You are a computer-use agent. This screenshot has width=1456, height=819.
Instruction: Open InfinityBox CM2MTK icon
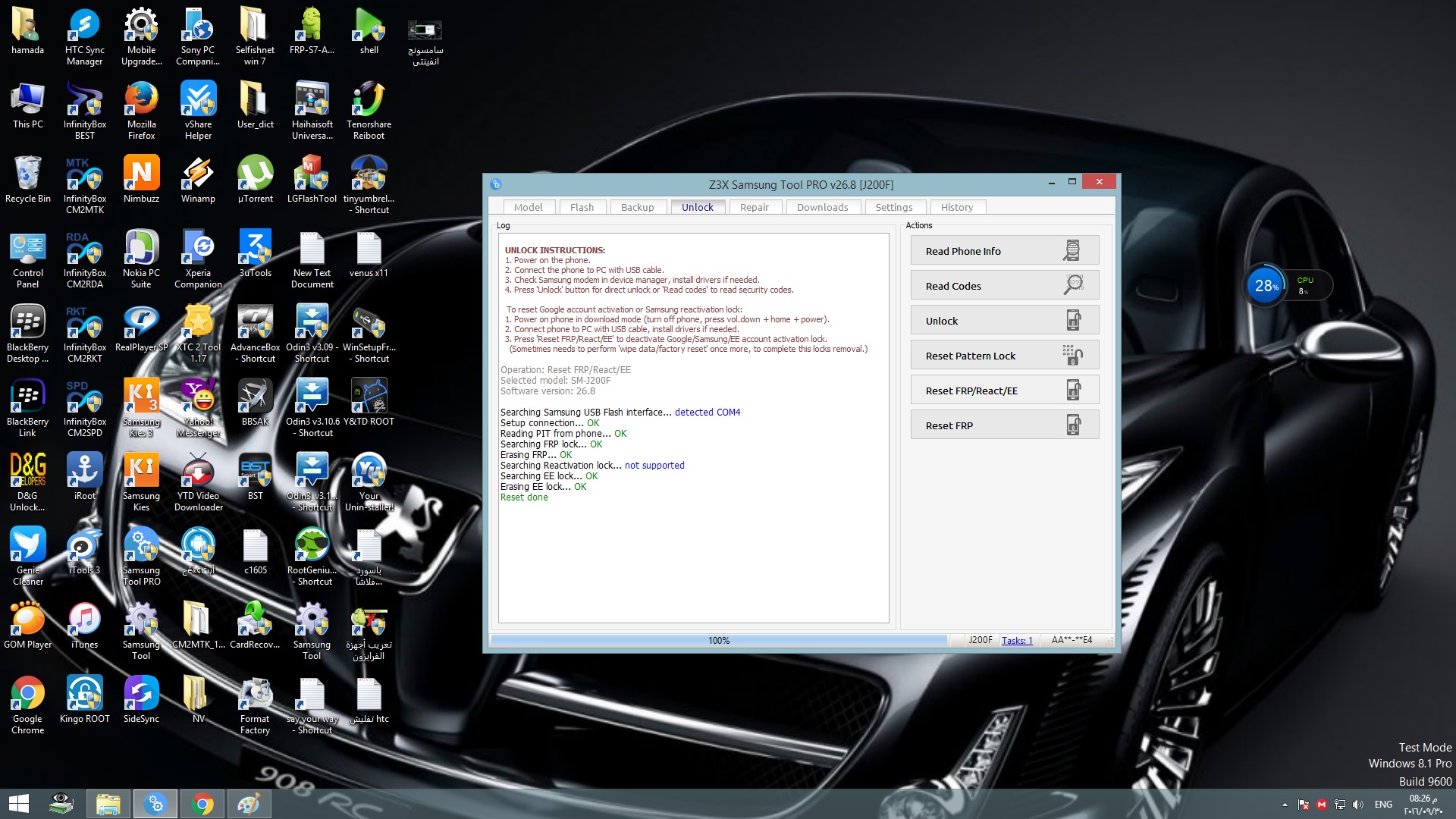tap(84, 185)
